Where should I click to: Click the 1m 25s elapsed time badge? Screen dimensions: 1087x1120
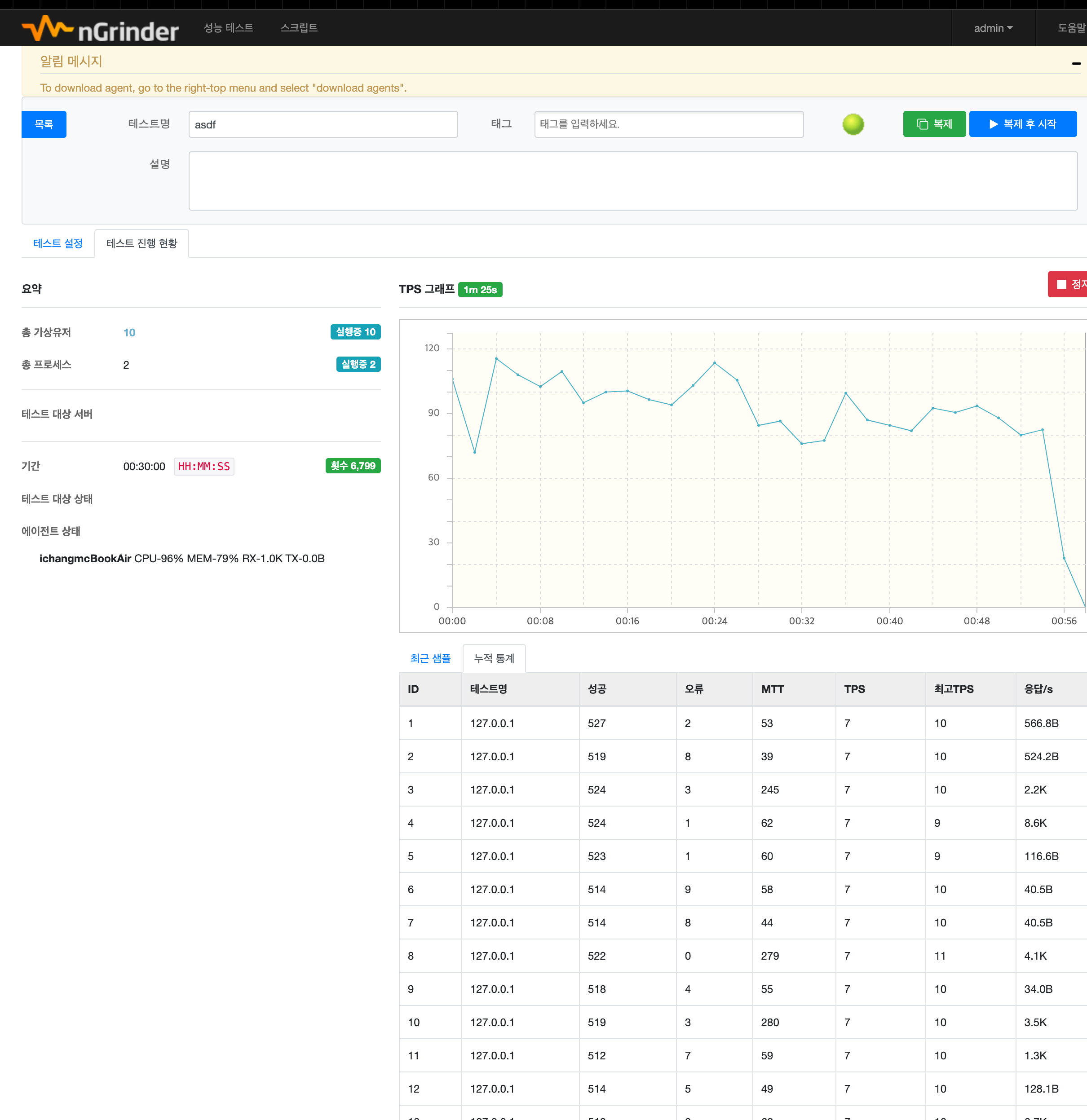(x=479, y=290)
